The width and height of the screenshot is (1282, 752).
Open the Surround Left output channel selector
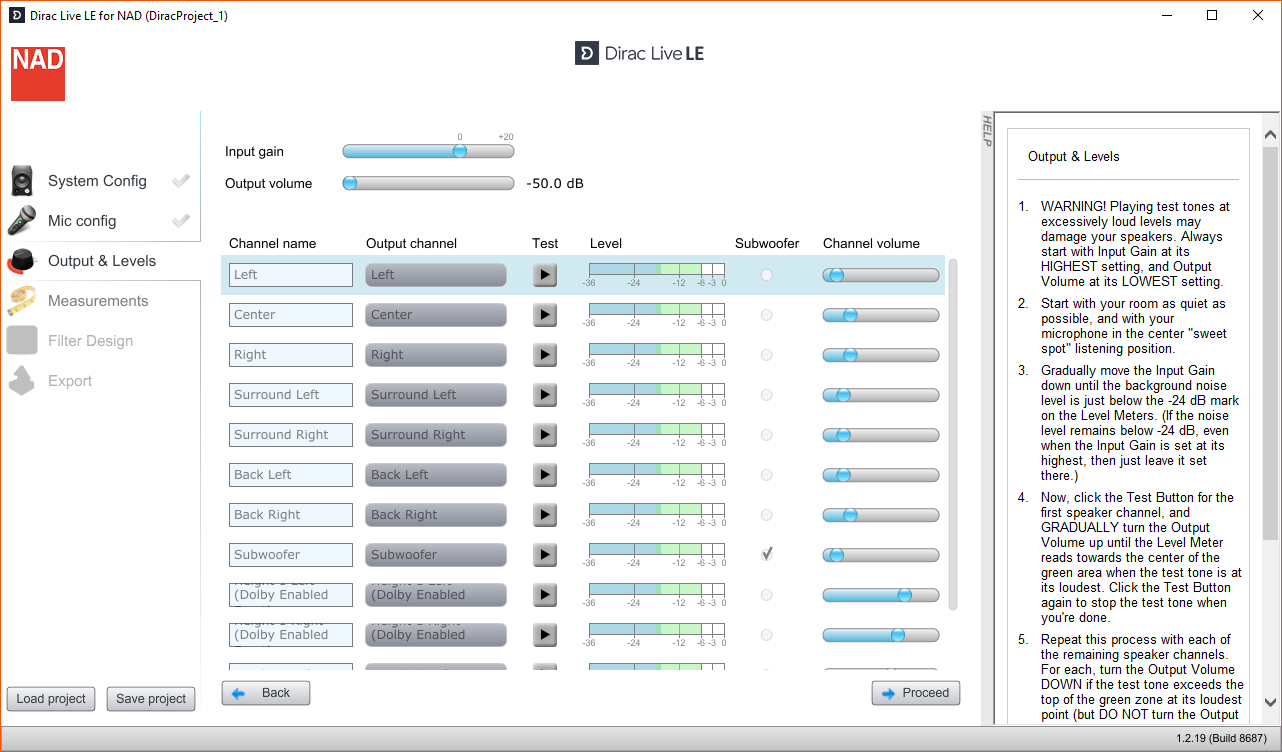point(436,395)
